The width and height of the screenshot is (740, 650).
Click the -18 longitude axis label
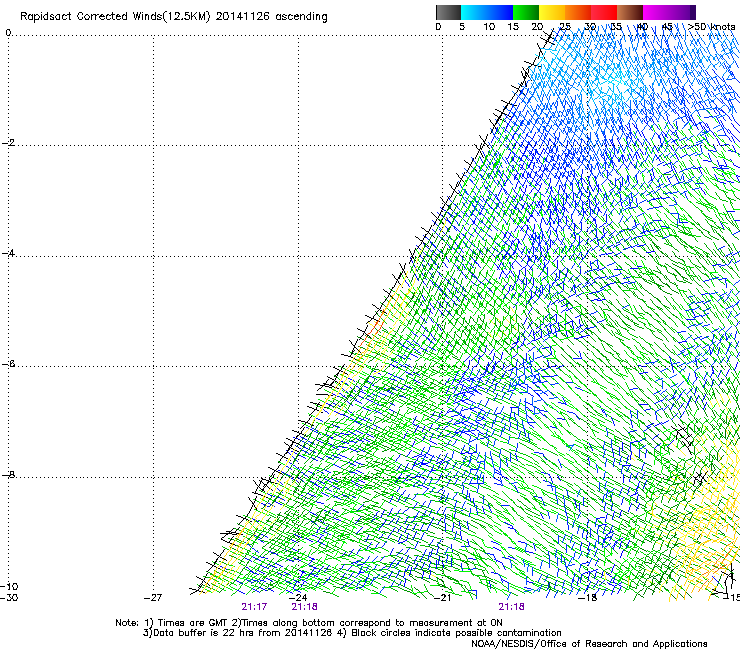(x=588, y=597)
